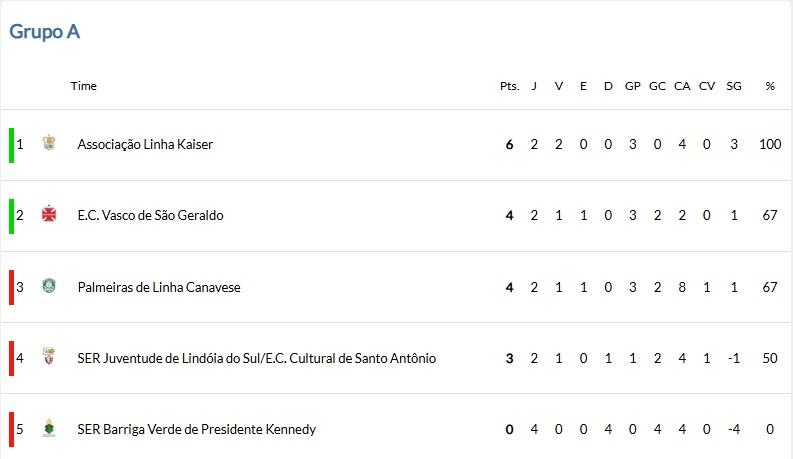
Task: Open the Associação Linha Kaiser team name
Action: [x=145, y=145]
